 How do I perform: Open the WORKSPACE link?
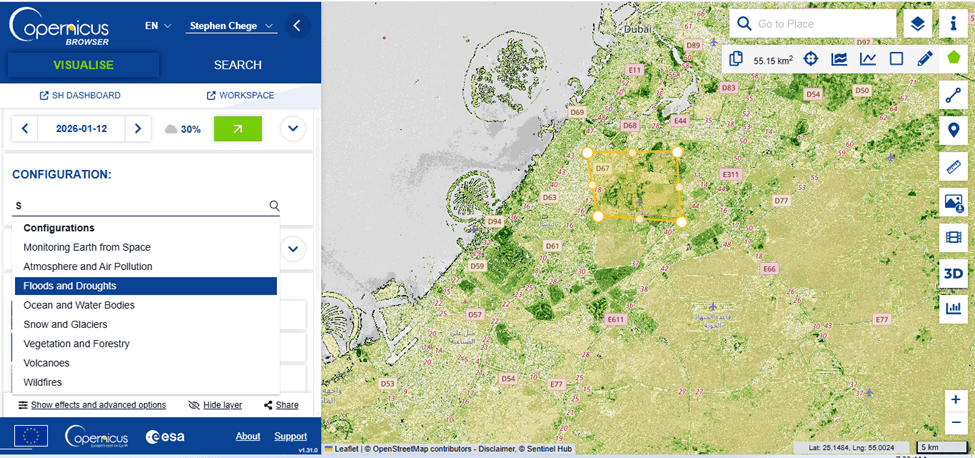[x=240, y=96]
